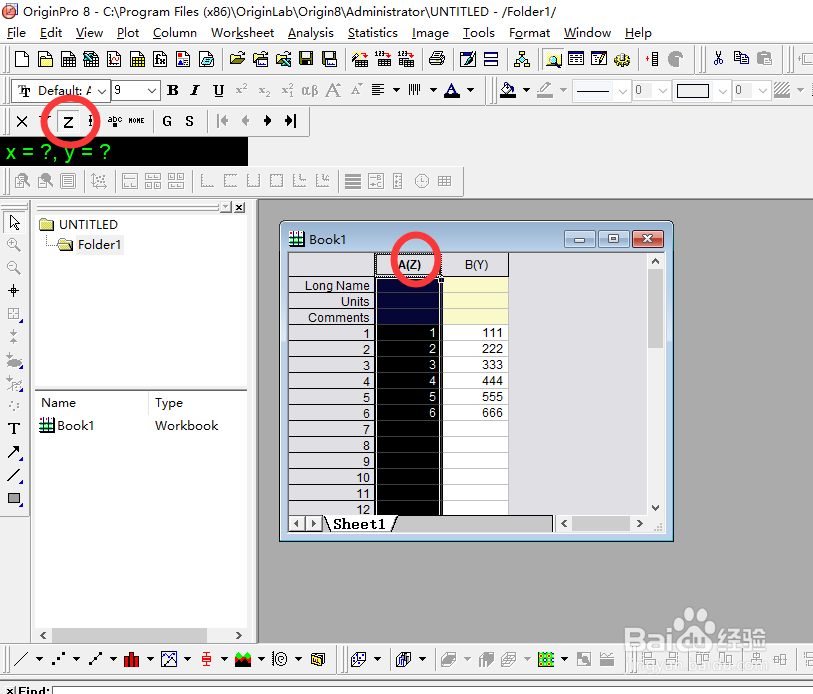Open the Statistics menu
Screen dimensions: 813x694
[372, 33]
